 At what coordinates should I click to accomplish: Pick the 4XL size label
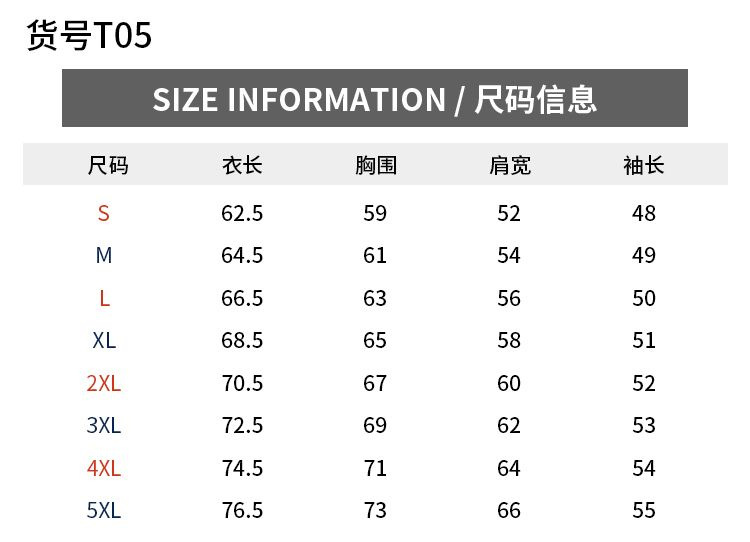[104, 468]
